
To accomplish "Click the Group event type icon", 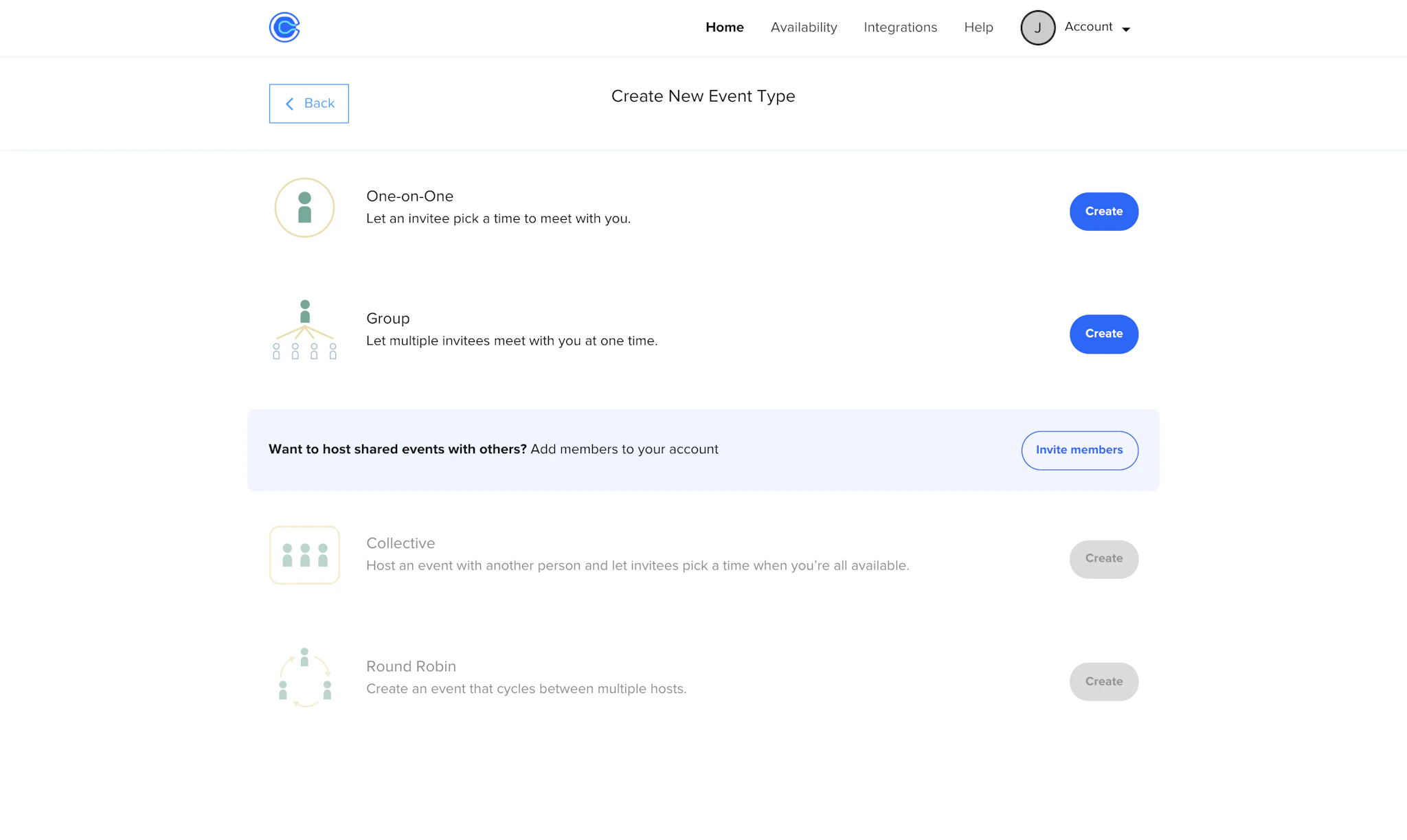I will pos(304,330).
